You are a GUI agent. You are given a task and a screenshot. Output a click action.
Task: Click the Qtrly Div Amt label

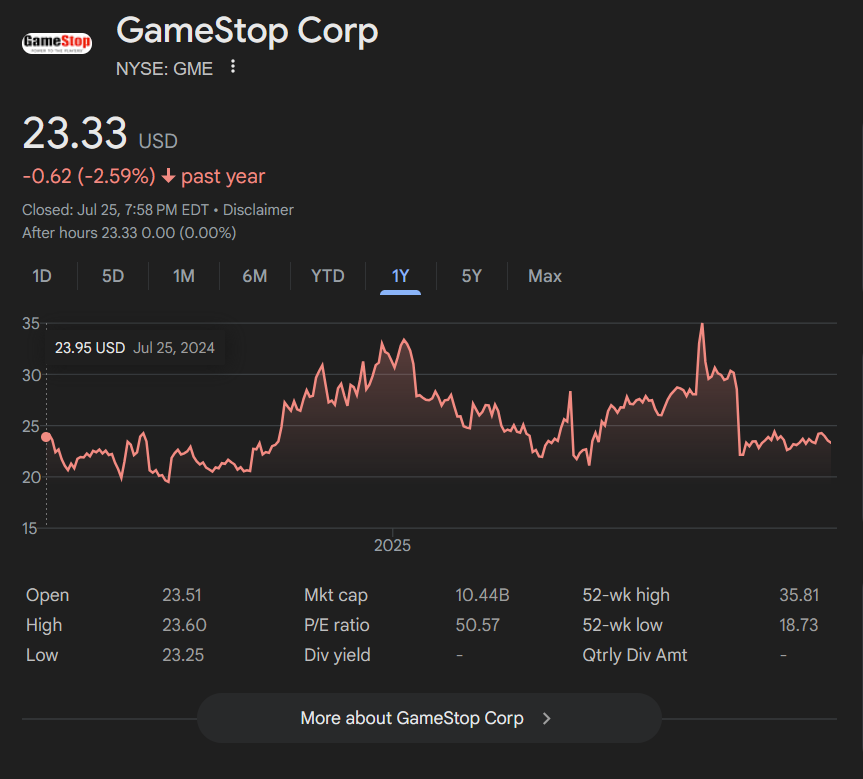click(x=635, y=655)
